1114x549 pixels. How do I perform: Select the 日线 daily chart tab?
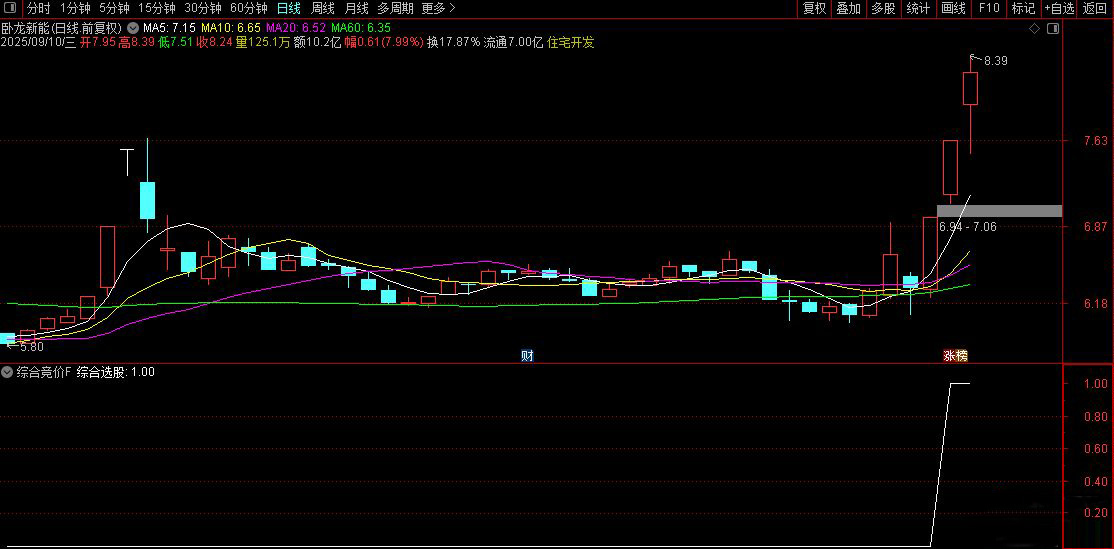[x=288, y=9]
